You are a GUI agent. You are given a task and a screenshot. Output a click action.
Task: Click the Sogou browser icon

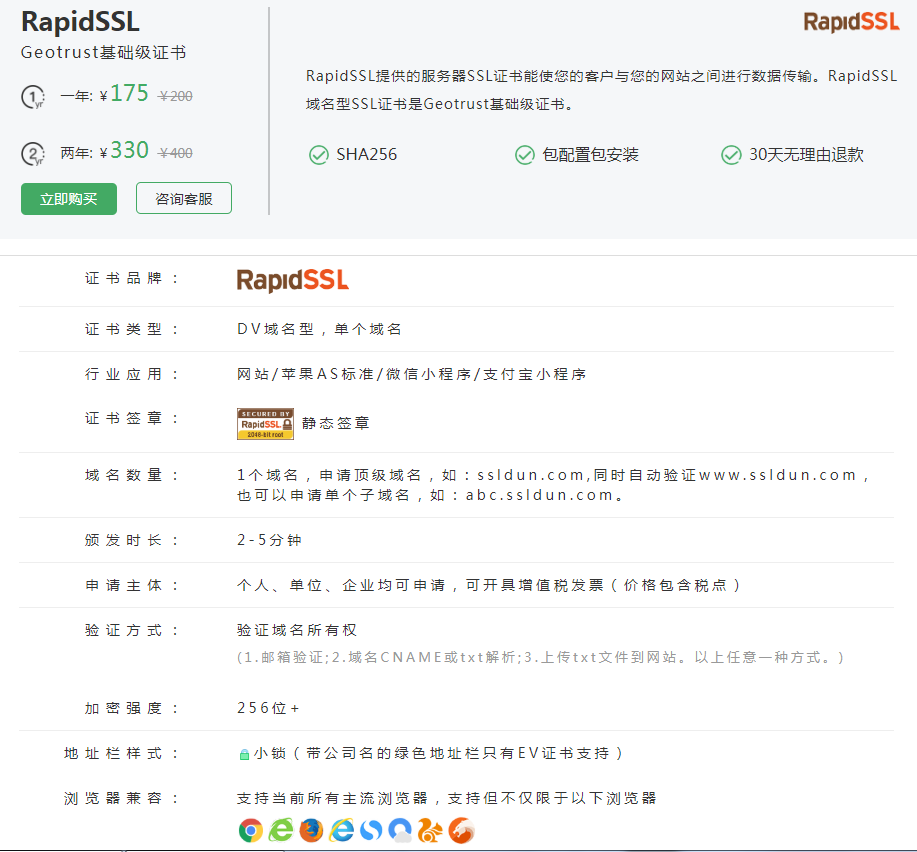(371, 830)
